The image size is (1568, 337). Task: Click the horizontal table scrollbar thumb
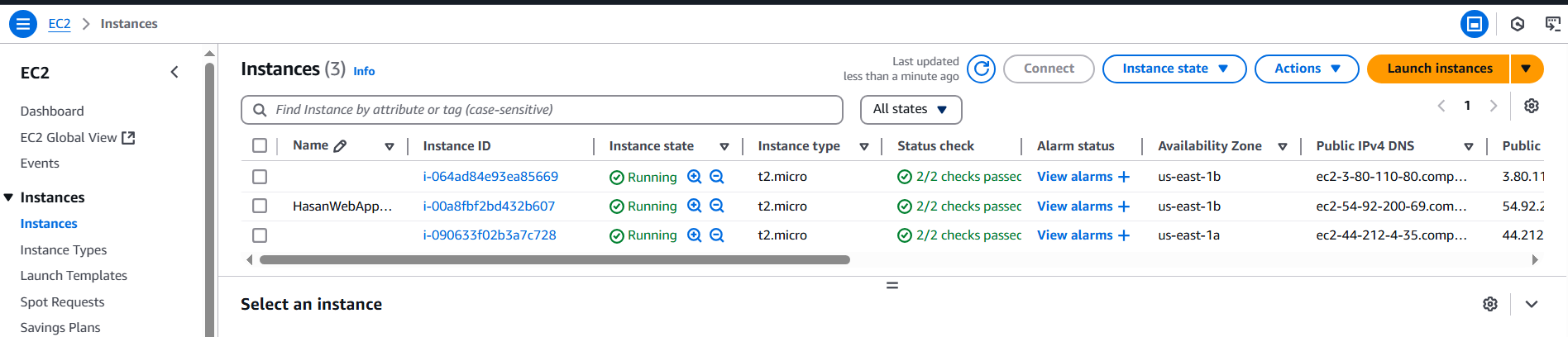pos(555,259)
